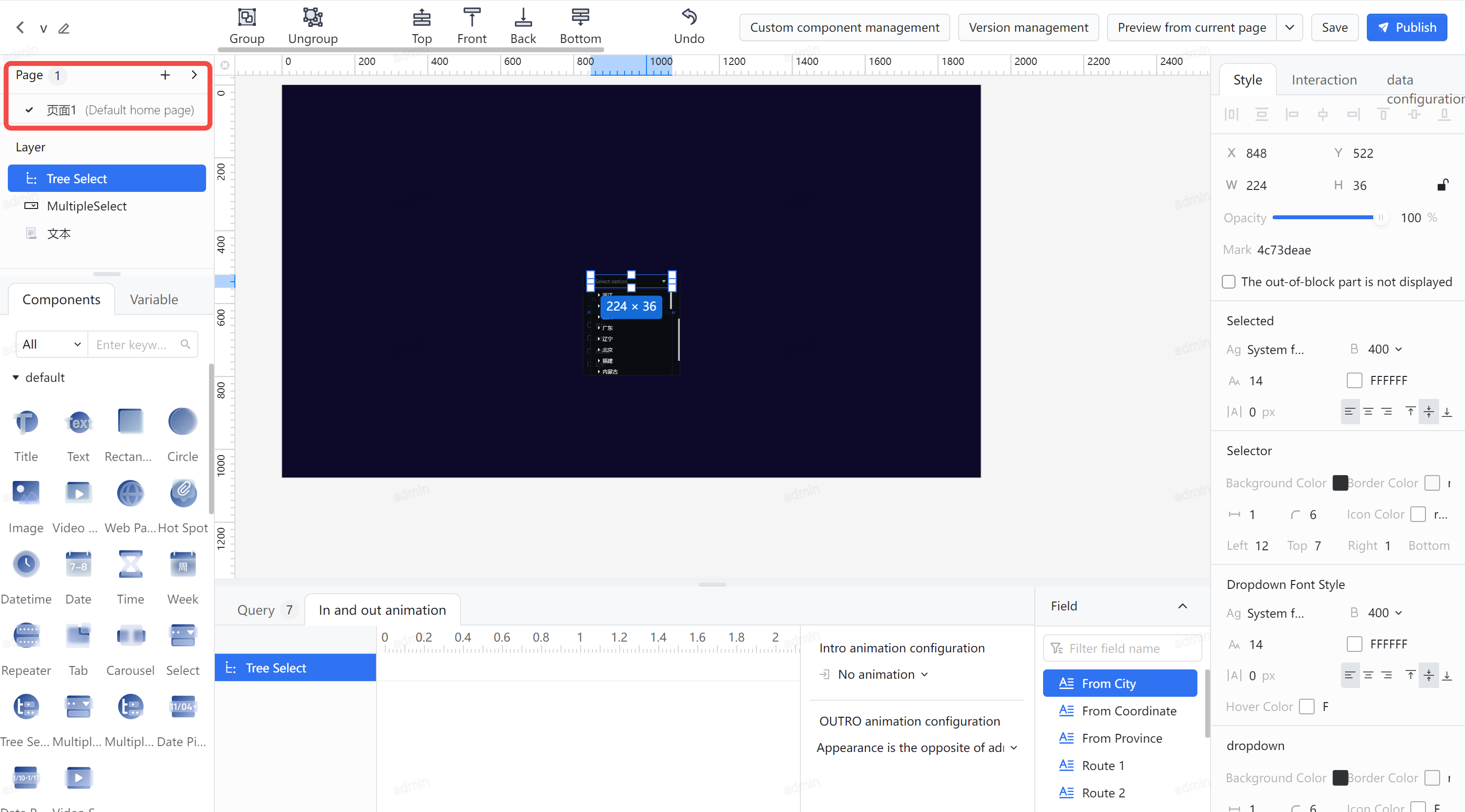Collapse the default component group
This screenshot has height=812, width=1465.
[x=16, y=377]
